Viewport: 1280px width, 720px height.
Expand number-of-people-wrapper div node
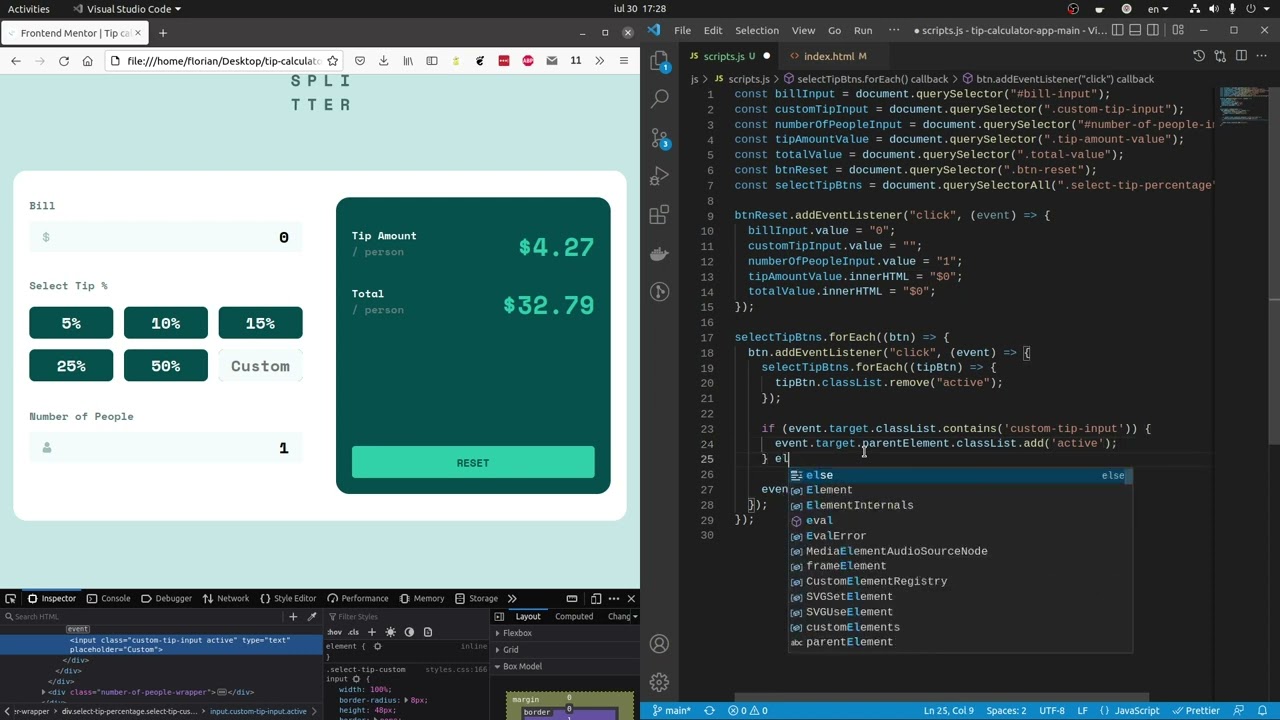pos(43,692)
